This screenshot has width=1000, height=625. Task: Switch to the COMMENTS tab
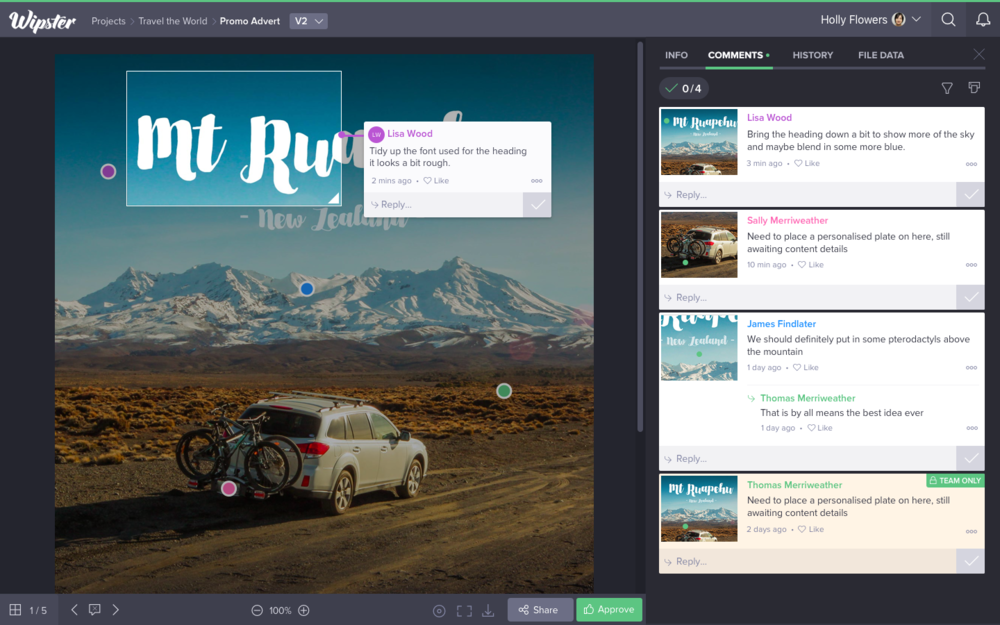[x=739, y=55]
